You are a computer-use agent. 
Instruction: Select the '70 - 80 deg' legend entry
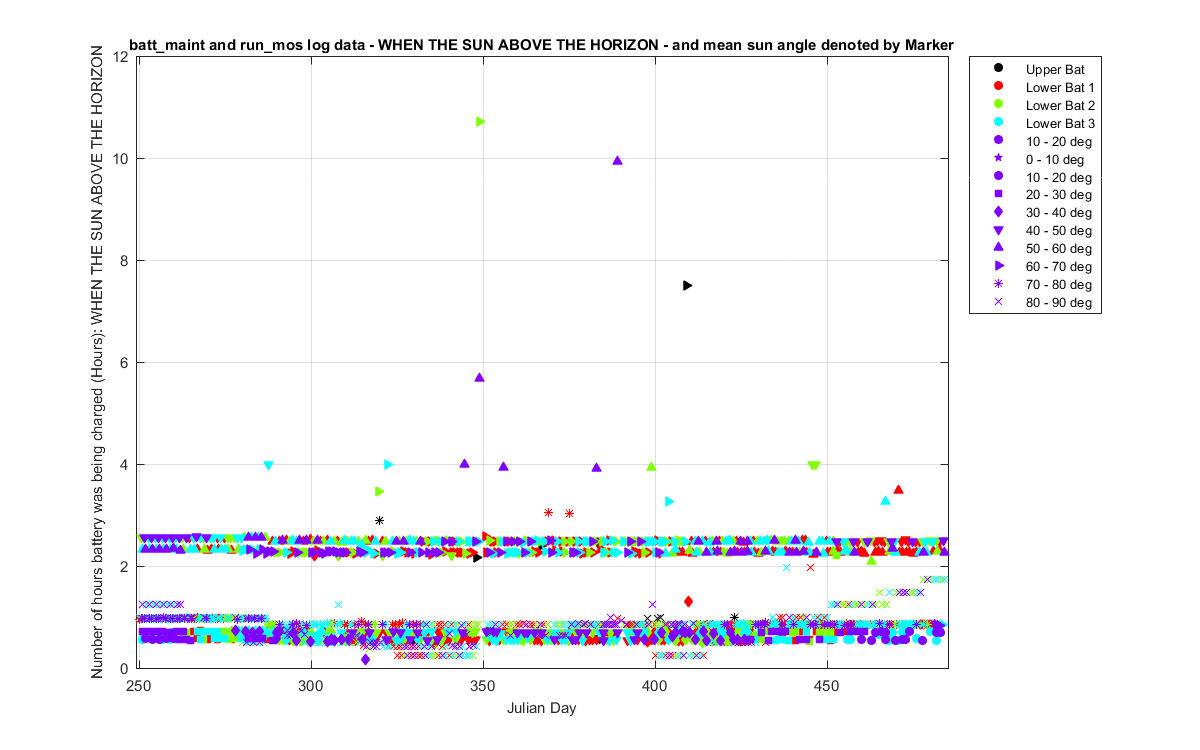click(1059, 284)
